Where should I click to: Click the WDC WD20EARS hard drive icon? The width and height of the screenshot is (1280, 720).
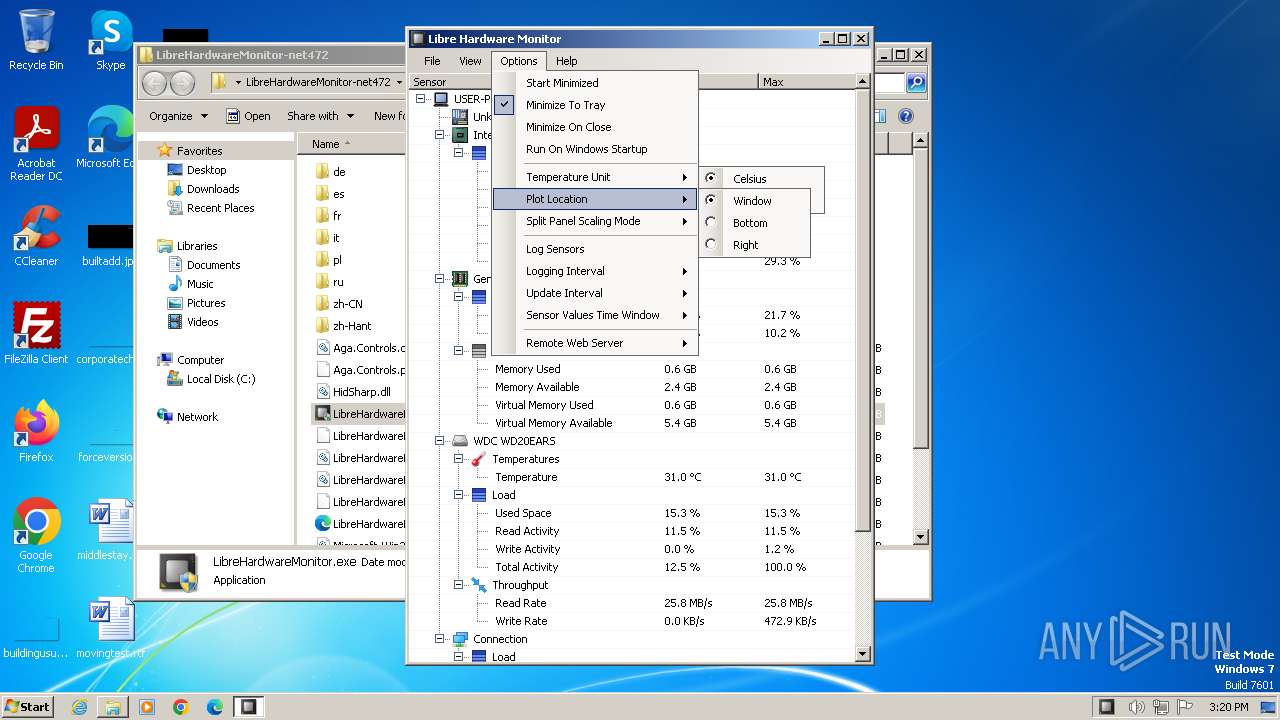click(460, 441)
